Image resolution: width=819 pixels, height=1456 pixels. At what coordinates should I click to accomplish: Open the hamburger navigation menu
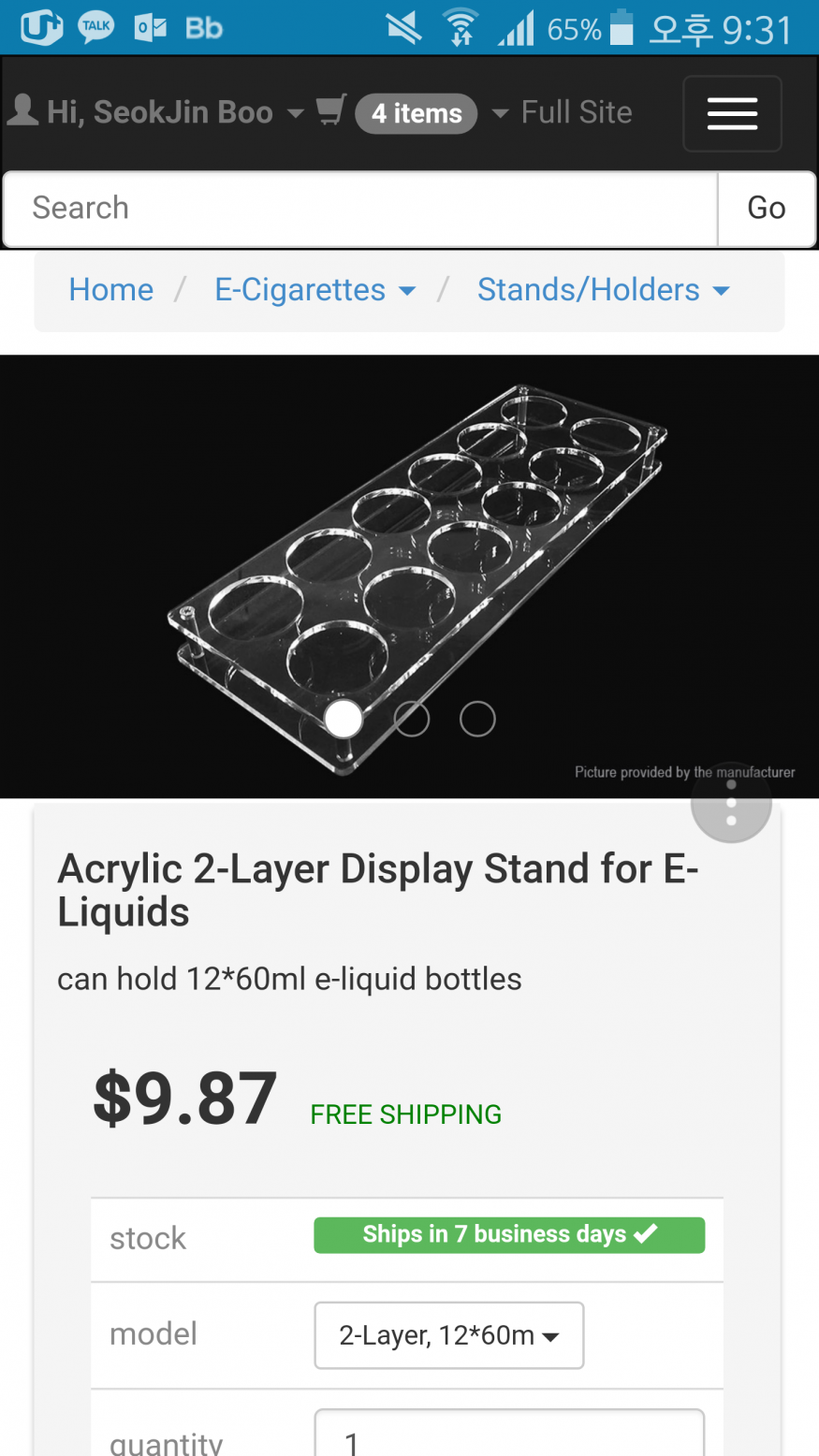[732, 113]
